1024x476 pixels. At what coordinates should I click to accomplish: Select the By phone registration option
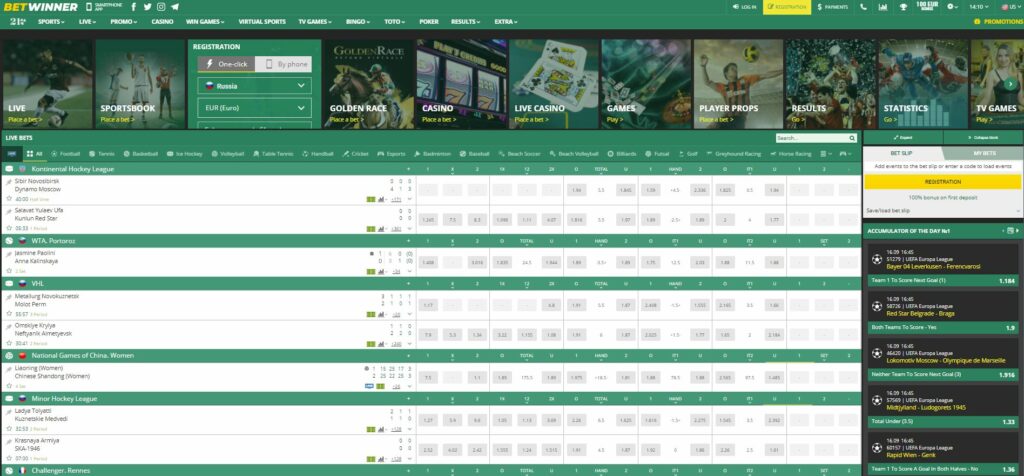283,64
